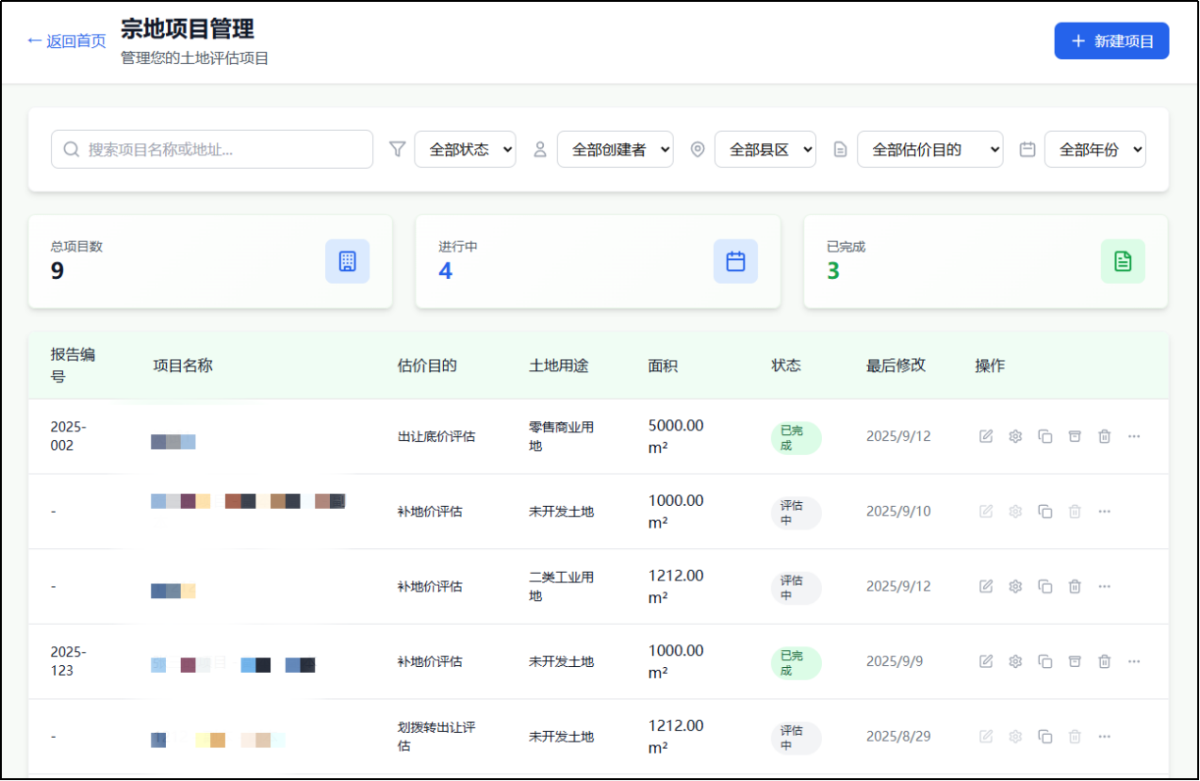Open the 全部年份 year dropdown
This screenshot has height=781, width=1200.
point(1095,148)
